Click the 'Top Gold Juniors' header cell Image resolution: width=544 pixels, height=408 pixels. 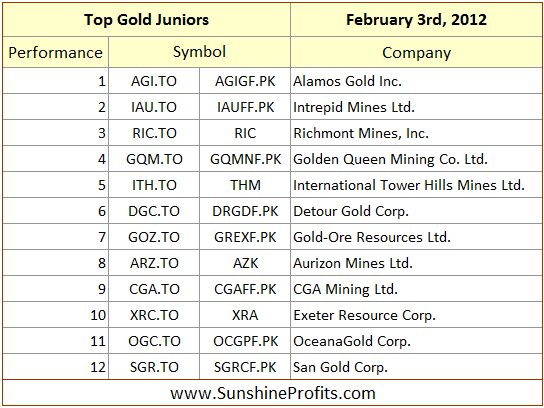coord(146,20)
